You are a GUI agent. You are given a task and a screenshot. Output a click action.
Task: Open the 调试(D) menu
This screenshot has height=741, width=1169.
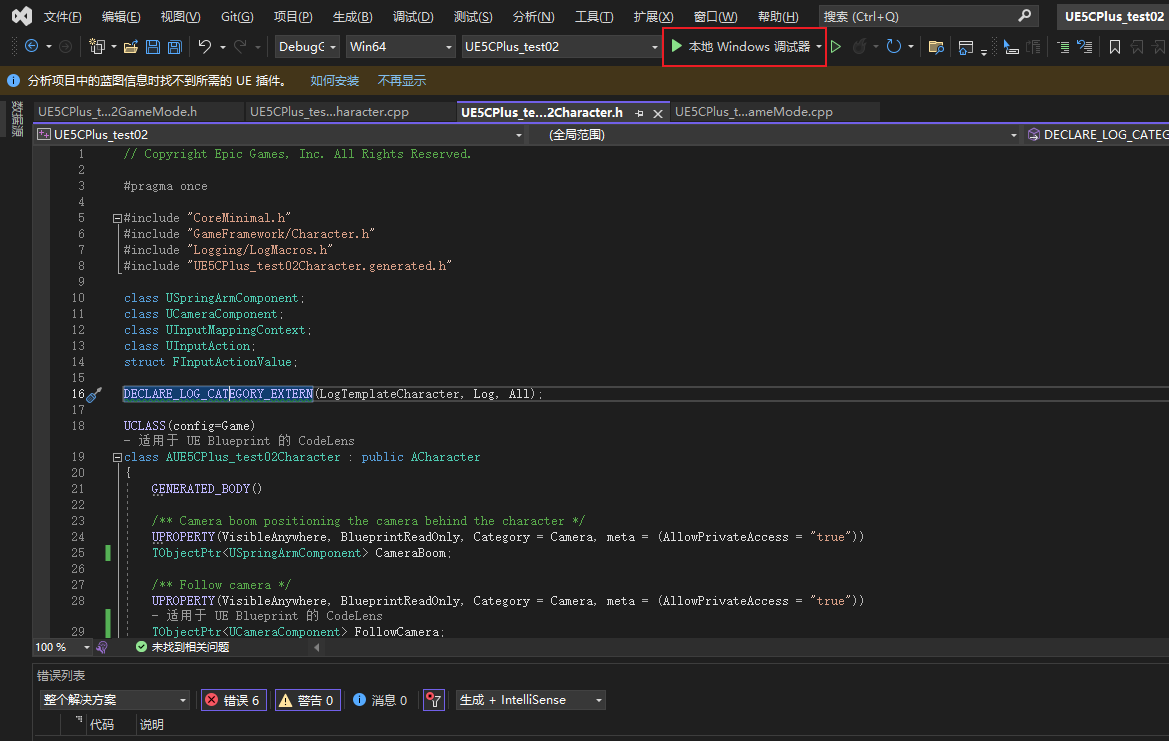point(413,16)
